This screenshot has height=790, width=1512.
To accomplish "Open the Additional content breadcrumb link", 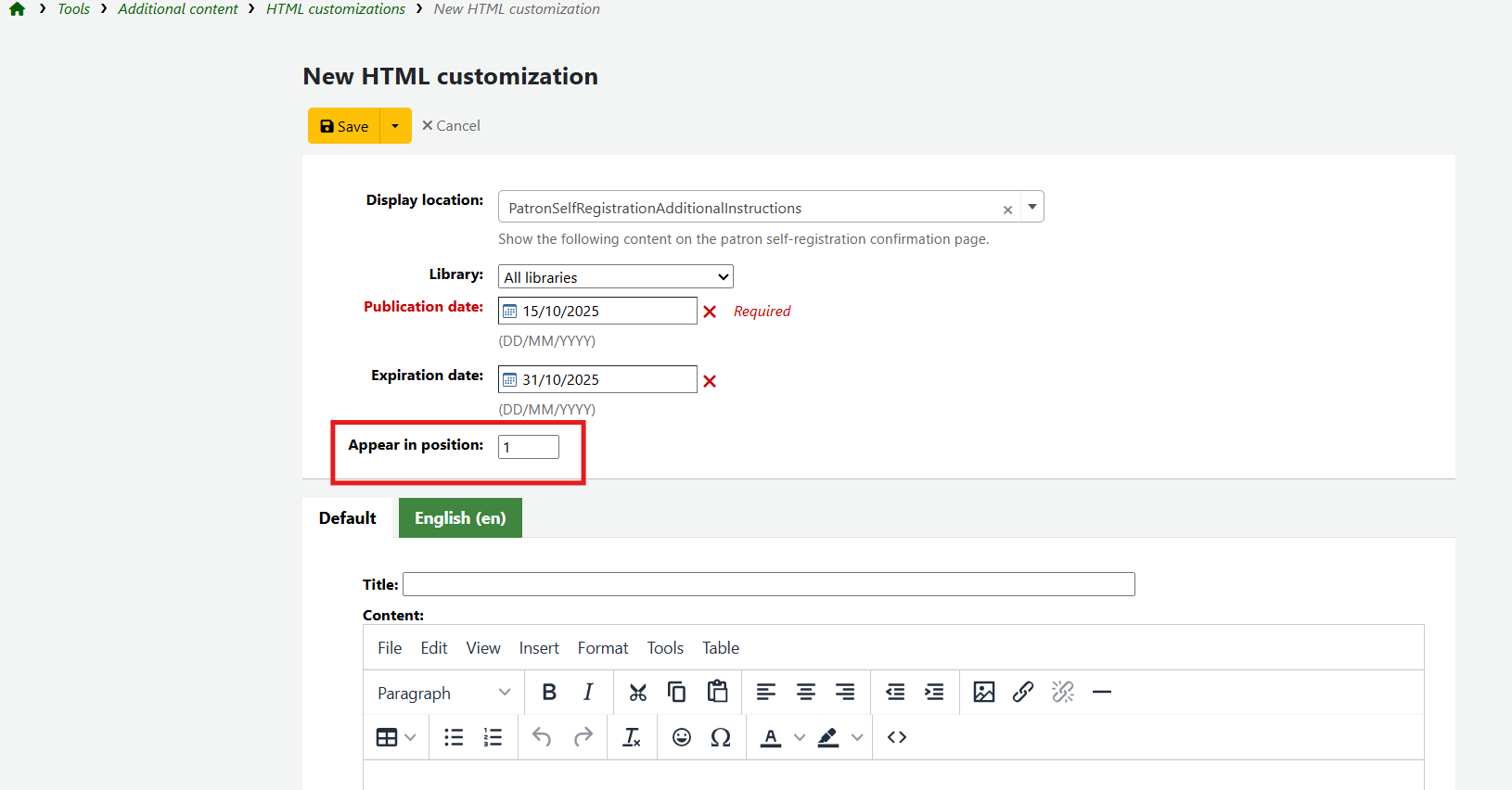I will (178, 9).
